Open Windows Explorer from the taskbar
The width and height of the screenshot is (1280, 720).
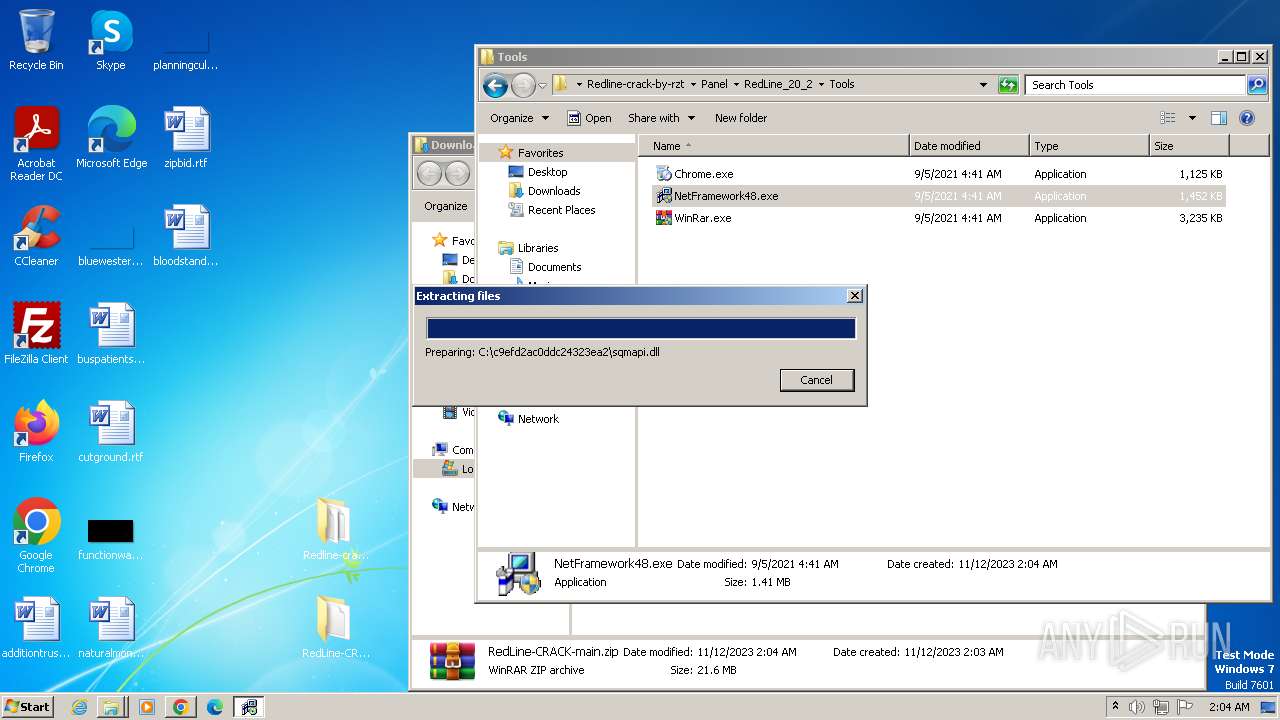(111, 707)
